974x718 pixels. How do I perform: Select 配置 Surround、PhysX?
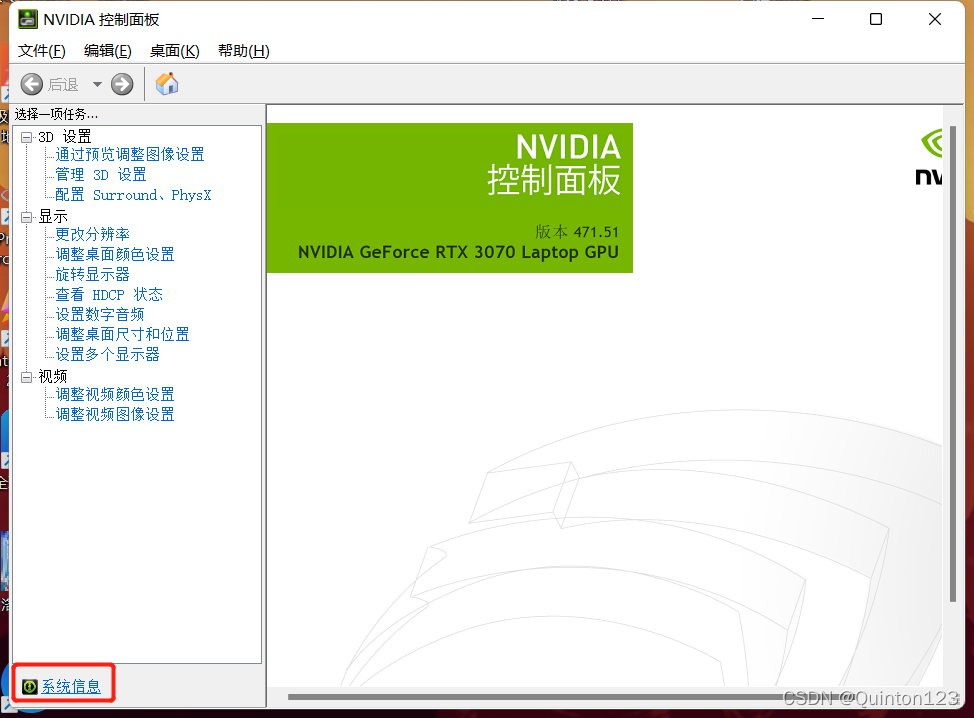coord(133,195)
